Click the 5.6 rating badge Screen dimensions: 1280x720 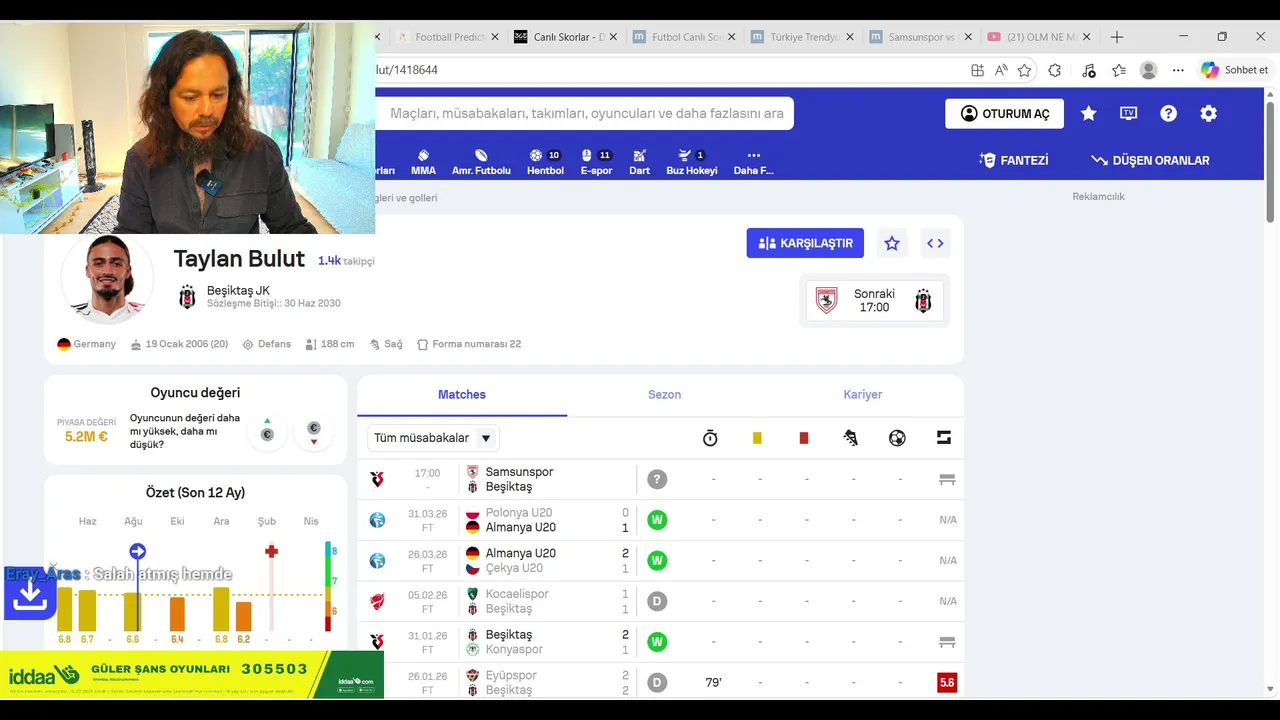coord(946,683)
